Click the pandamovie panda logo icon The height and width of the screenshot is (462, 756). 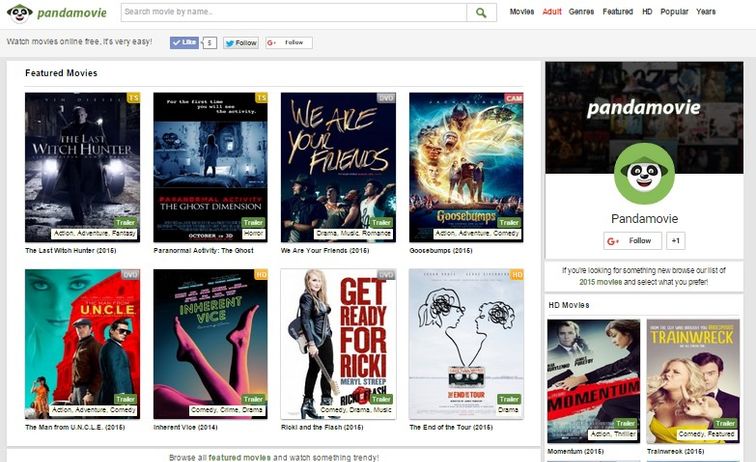coord(19,13)
